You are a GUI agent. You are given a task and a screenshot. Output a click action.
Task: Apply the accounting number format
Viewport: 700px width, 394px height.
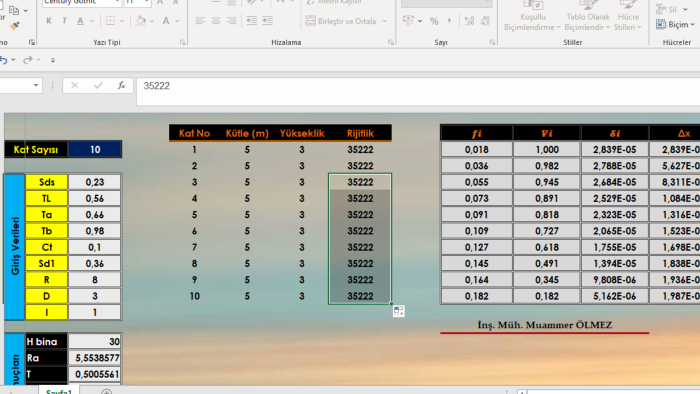pos(408,21)
